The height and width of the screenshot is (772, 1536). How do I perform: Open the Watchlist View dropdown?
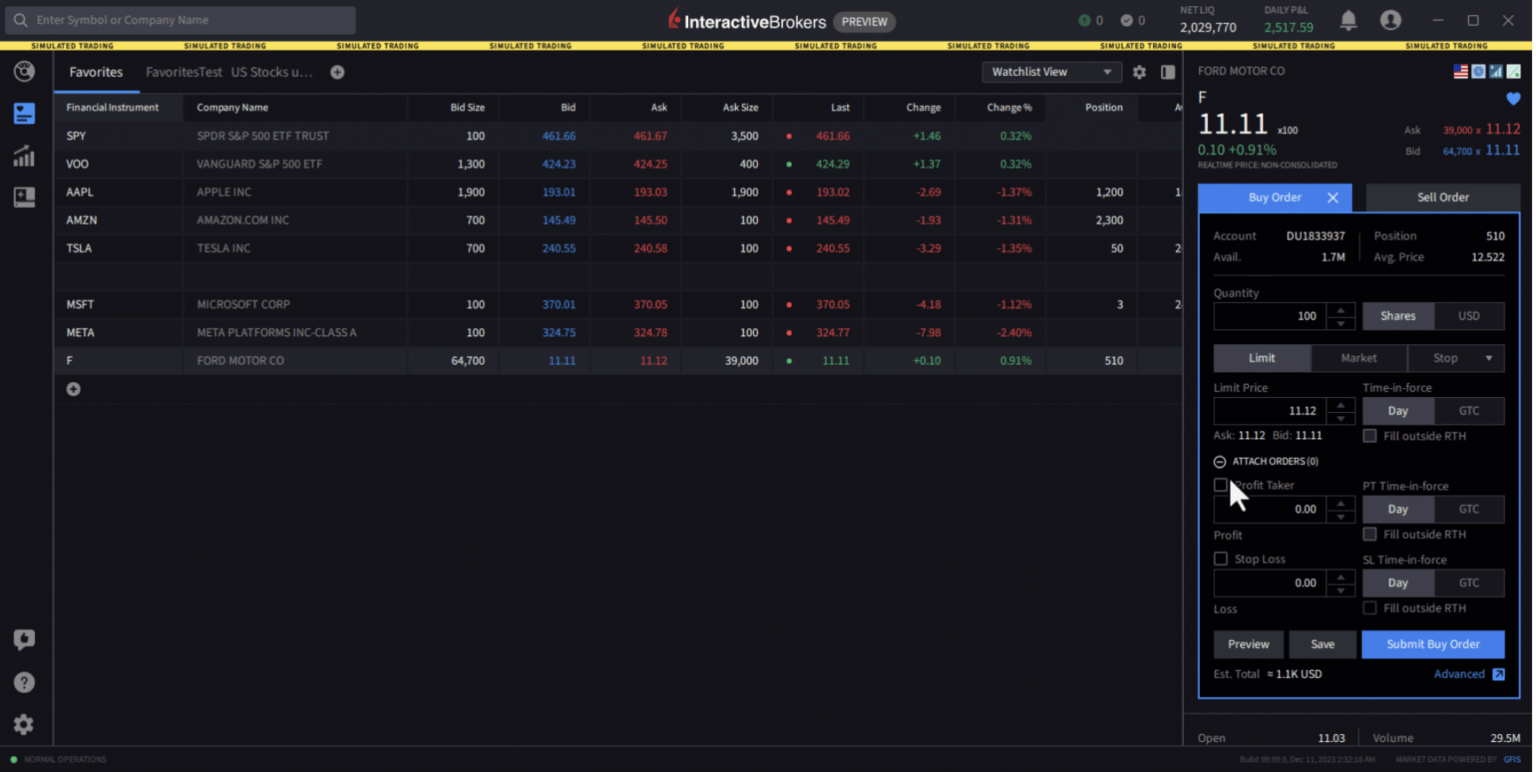(x=1051, y=72)
